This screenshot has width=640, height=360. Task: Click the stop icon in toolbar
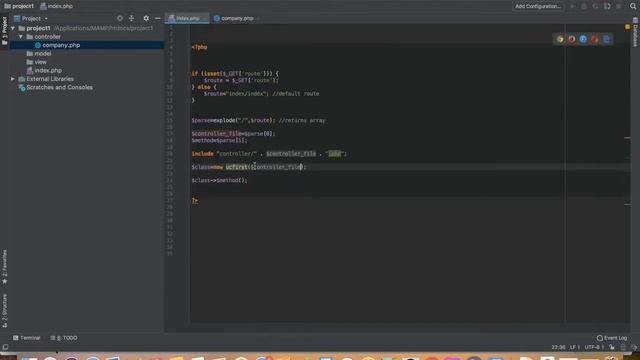(x=619, y=6)
